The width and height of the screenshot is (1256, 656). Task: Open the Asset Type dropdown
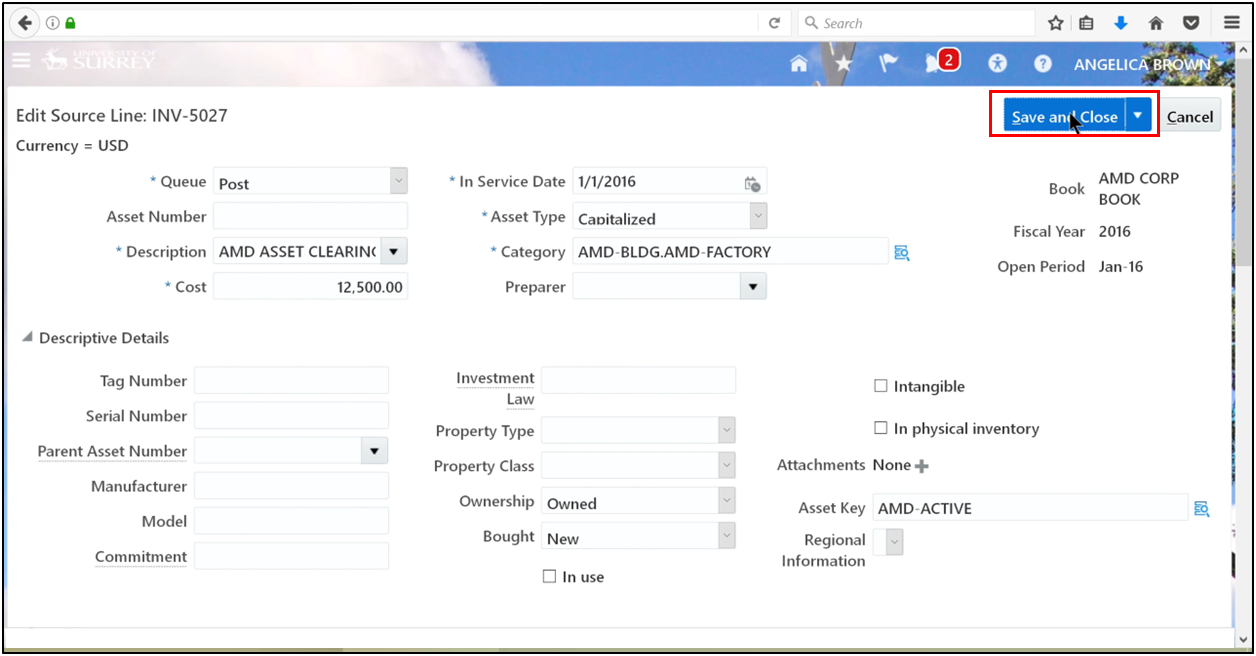point(756,216)
